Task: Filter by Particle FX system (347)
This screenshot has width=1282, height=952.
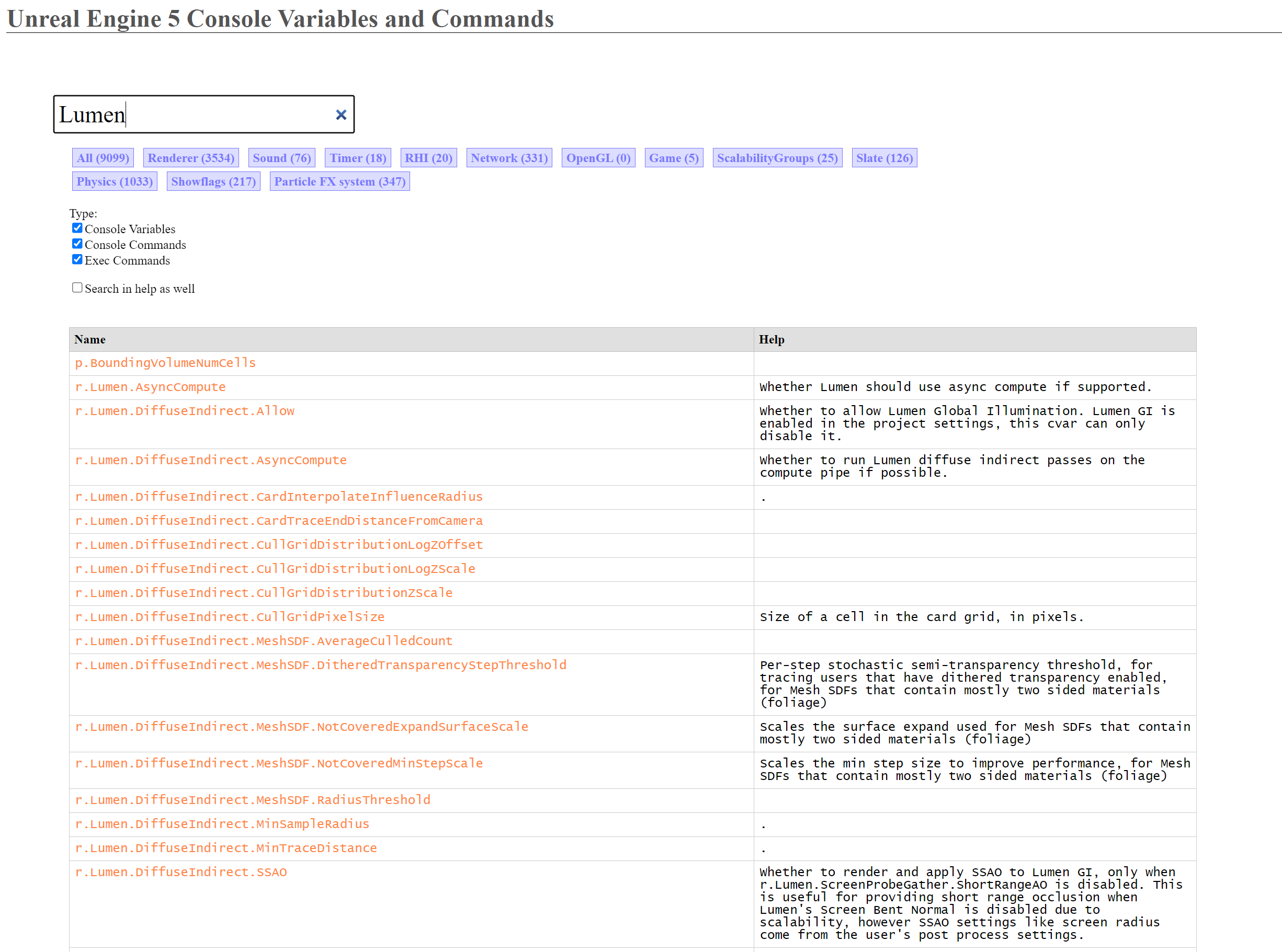Action: [x=339, y=181]
